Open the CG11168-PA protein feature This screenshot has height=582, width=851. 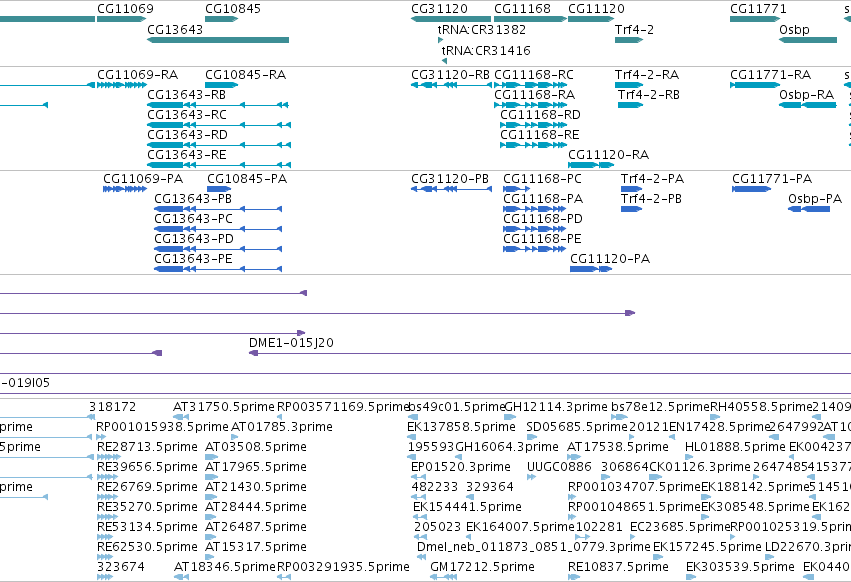(535, 209)
